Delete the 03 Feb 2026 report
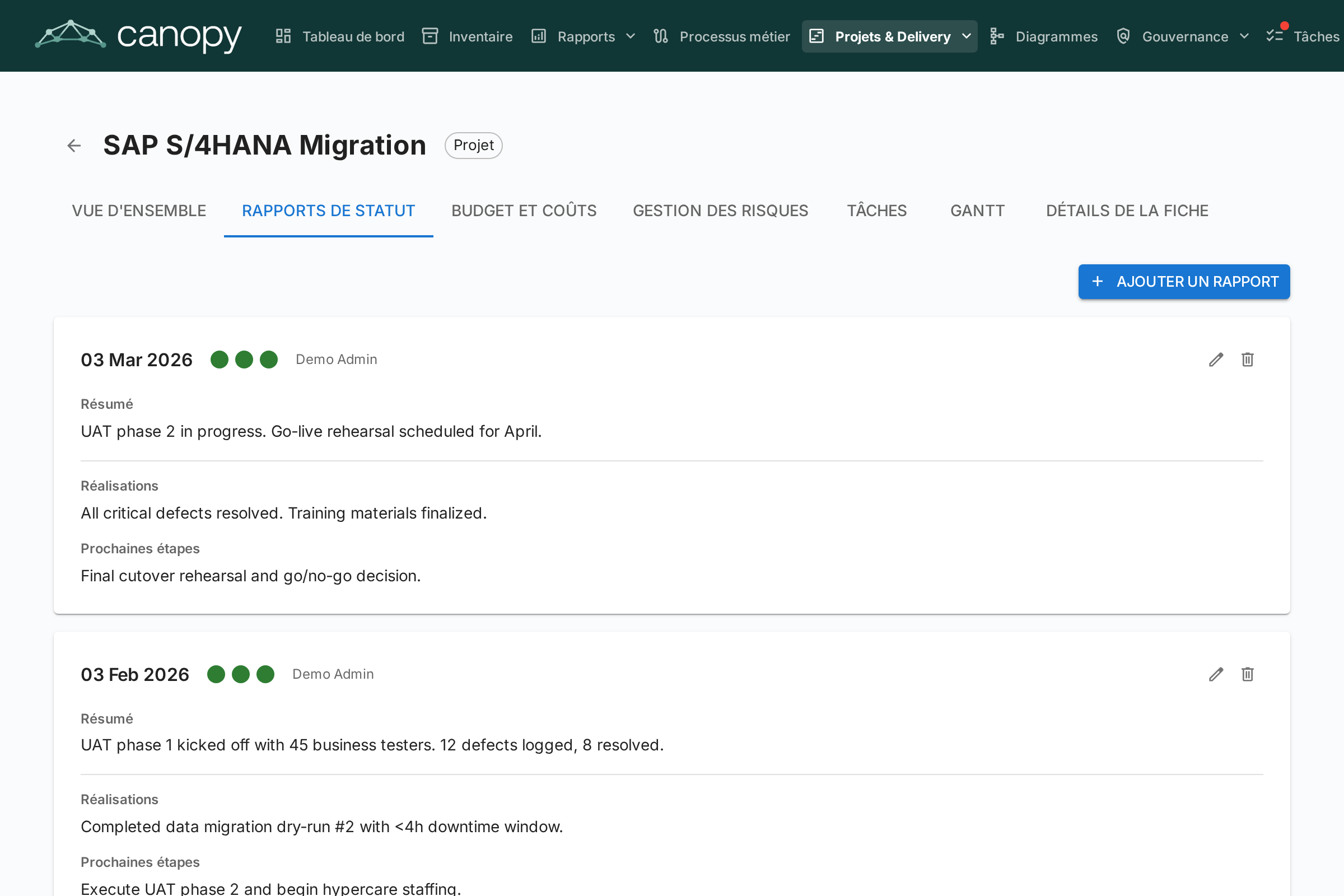 point(1248,674)
